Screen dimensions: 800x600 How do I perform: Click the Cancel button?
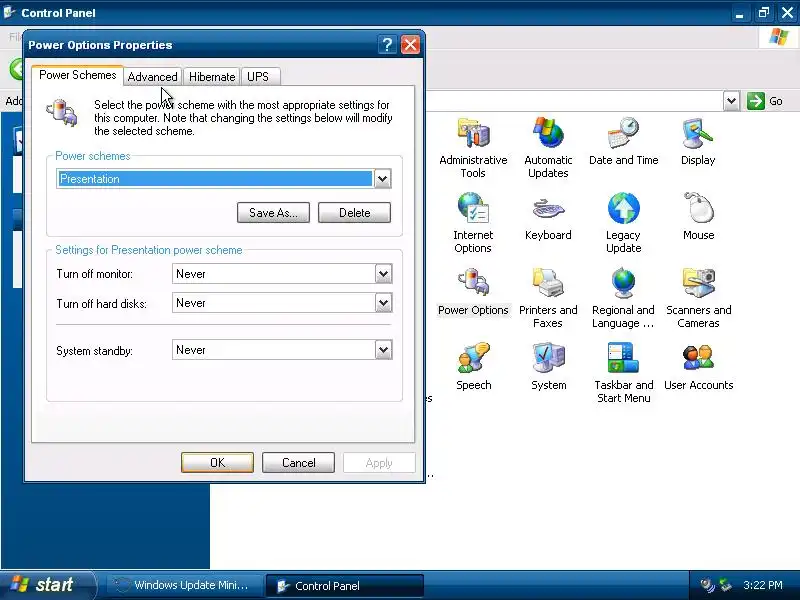pos(298,463)
